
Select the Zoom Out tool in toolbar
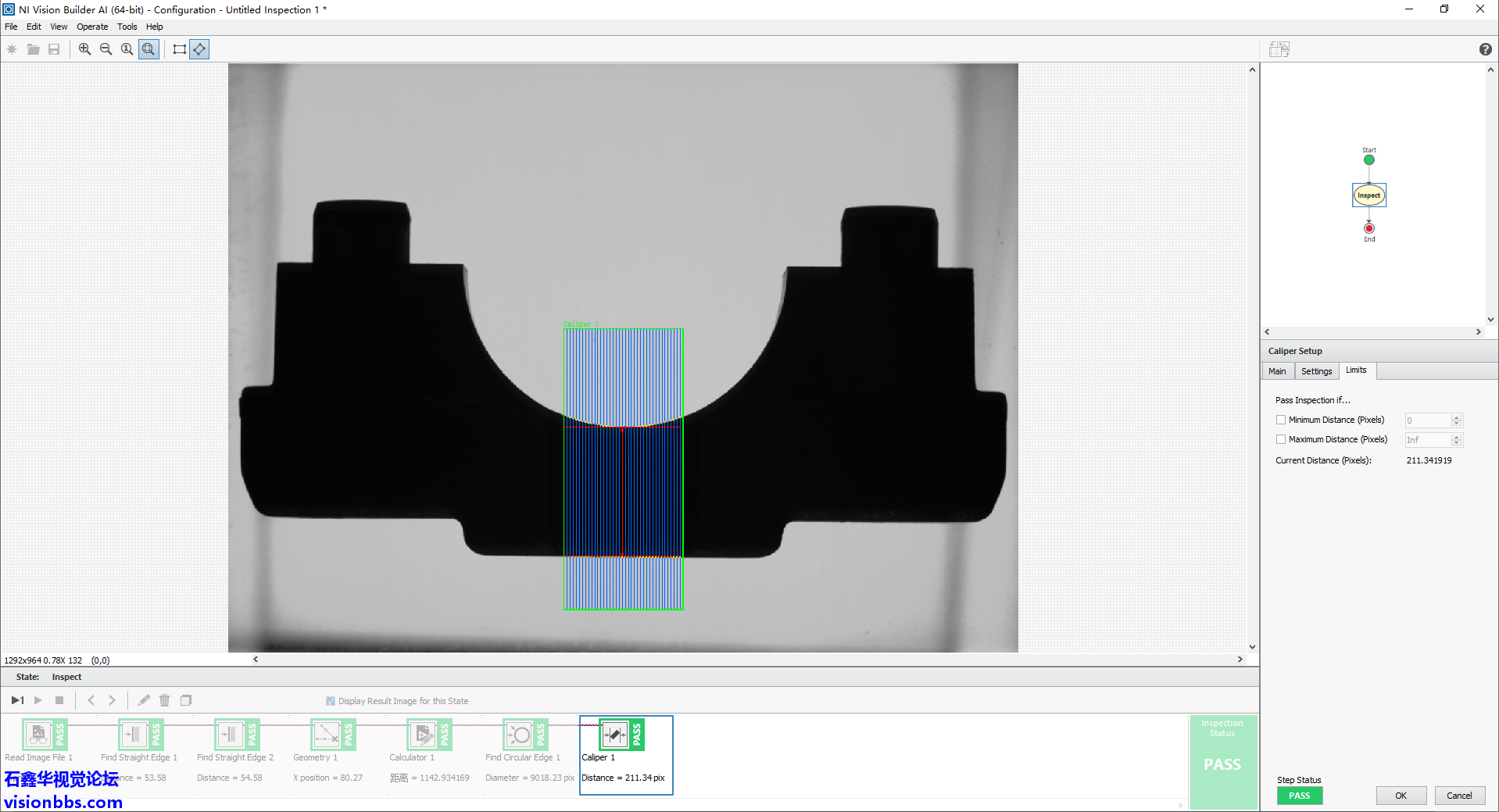[x=106, y=48]
